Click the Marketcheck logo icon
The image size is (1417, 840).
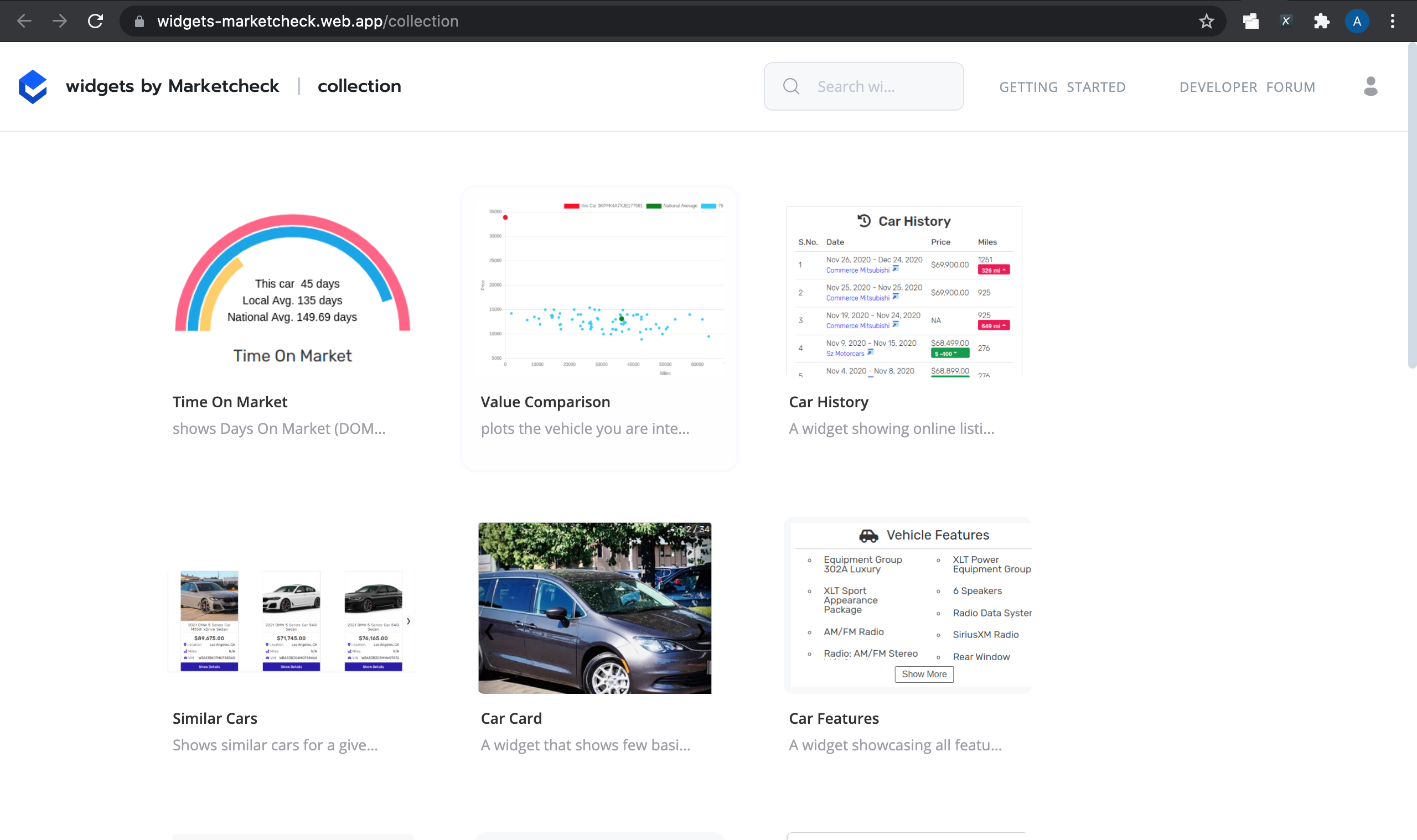[32, 86]
